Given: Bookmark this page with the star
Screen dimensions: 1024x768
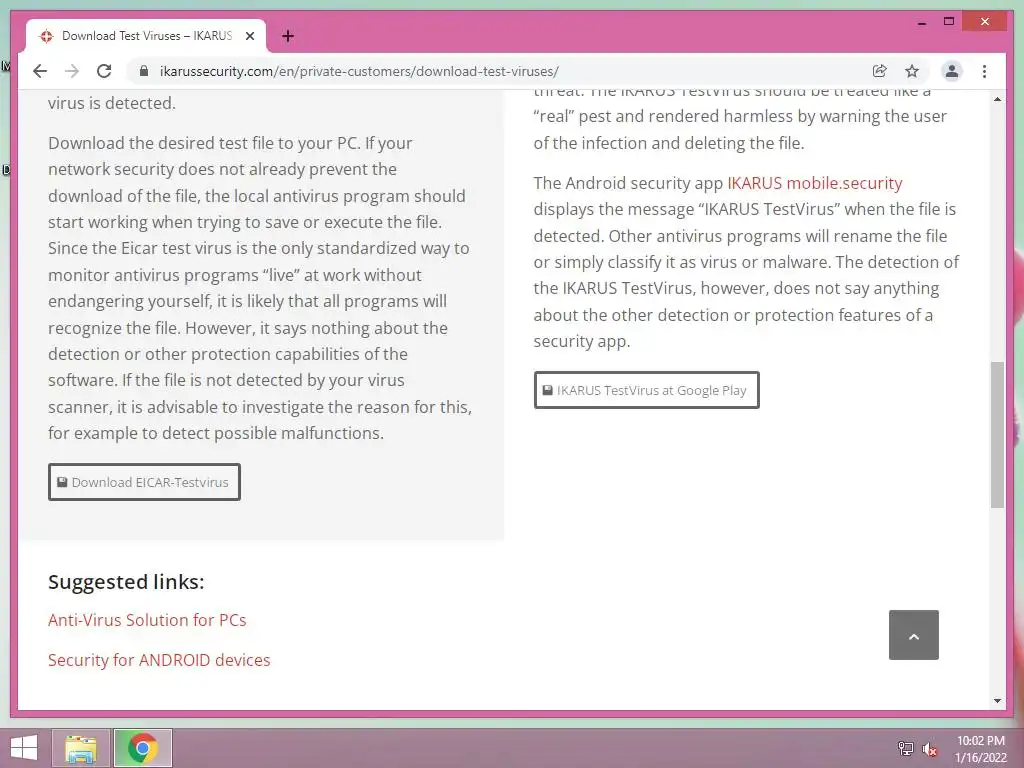Looking at the screenshot, I should click(x=912, y=71).
